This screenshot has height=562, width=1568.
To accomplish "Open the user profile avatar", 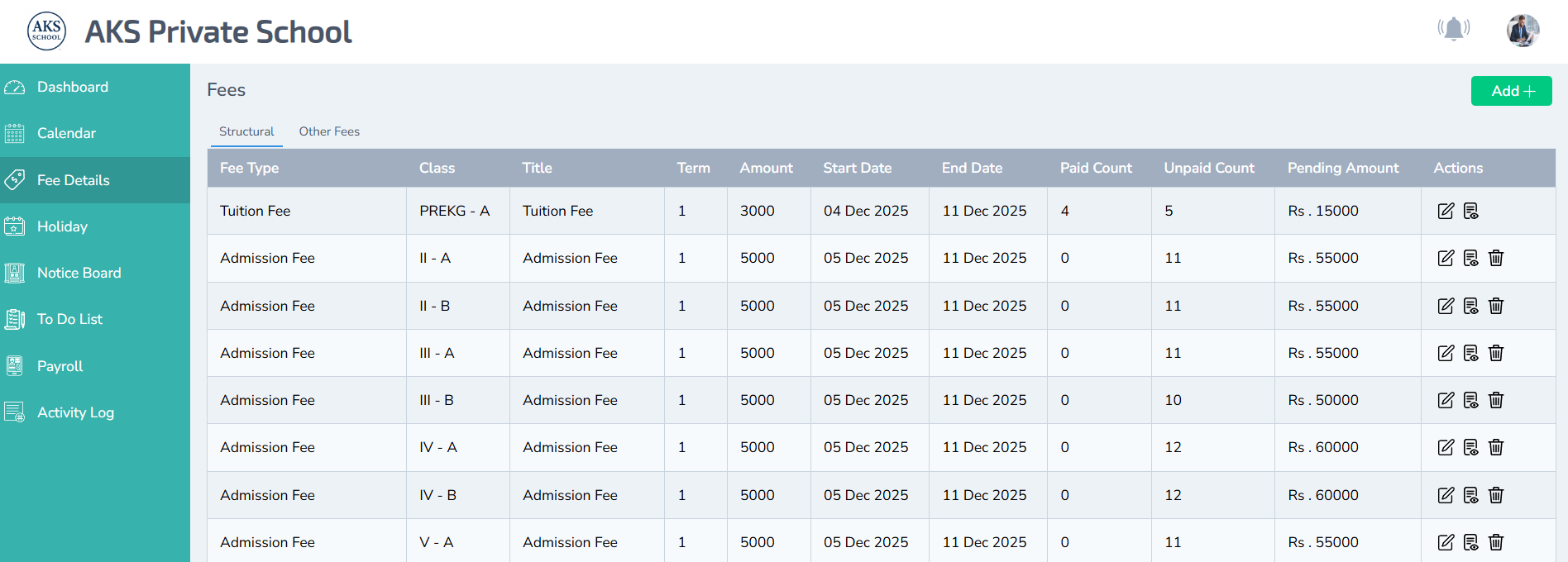I will pyautogui.click(x=1523, y=31).
